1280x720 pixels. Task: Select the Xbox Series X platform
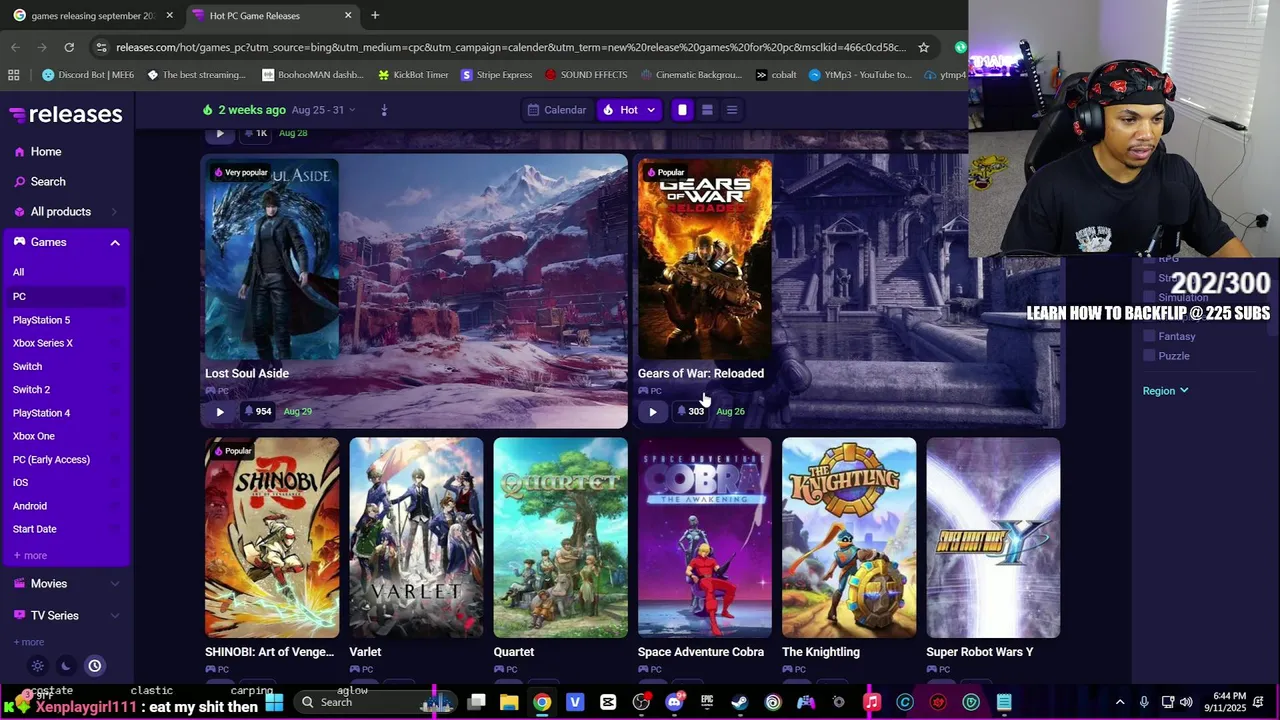pyautogui.click(x=42, y=343)
